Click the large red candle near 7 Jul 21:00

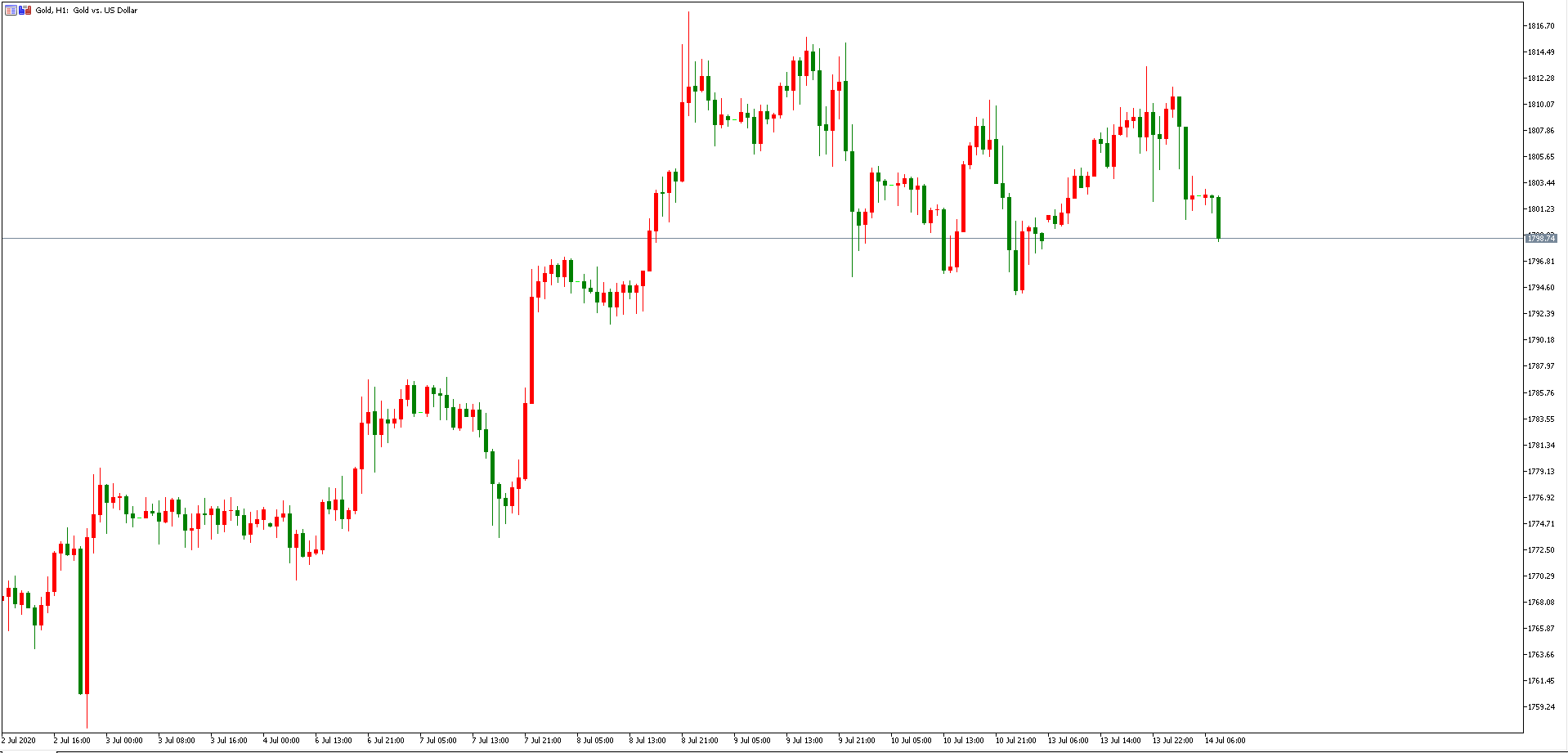coord(532,350)
